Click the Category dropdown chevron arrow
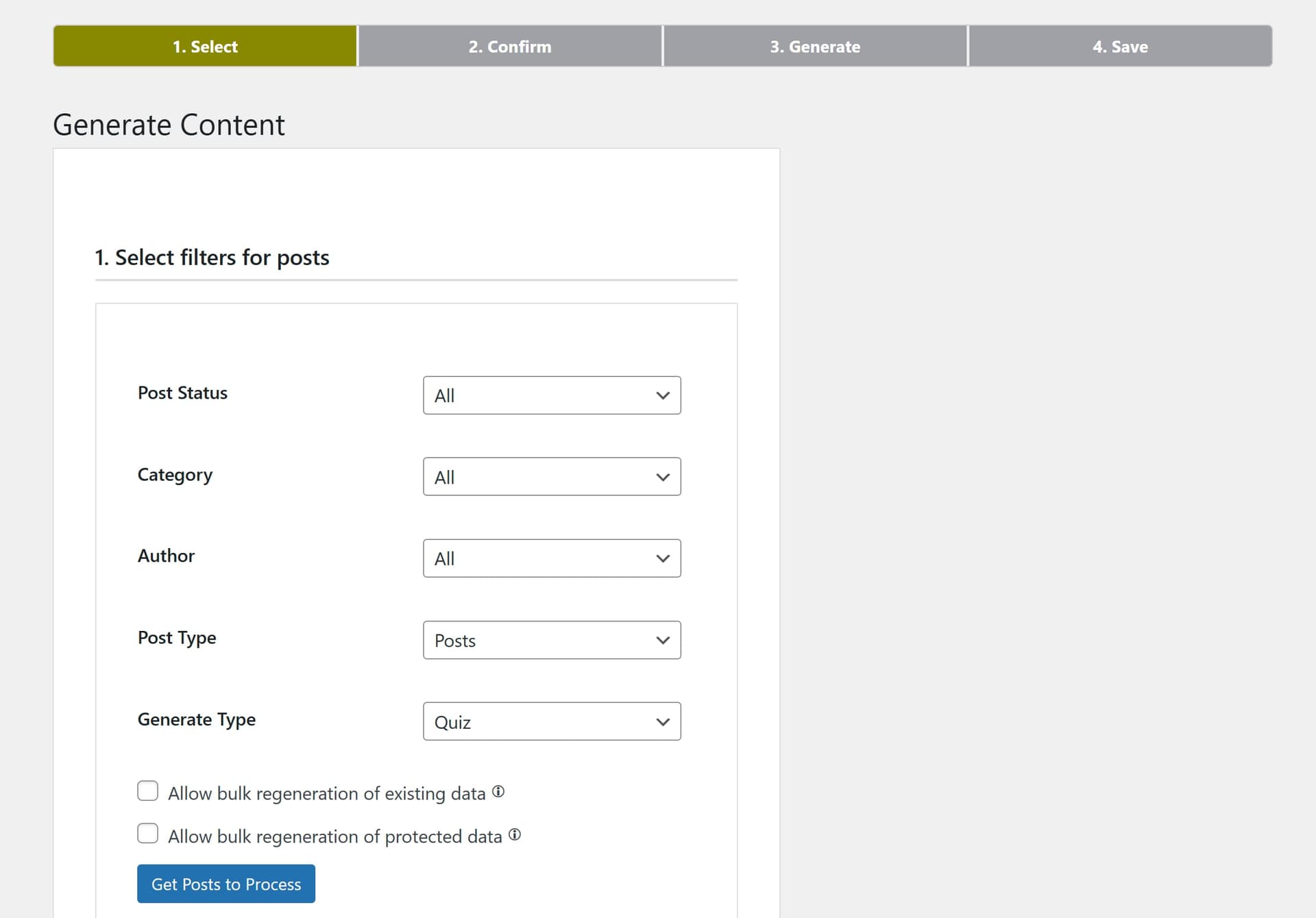 click(662, 477)
